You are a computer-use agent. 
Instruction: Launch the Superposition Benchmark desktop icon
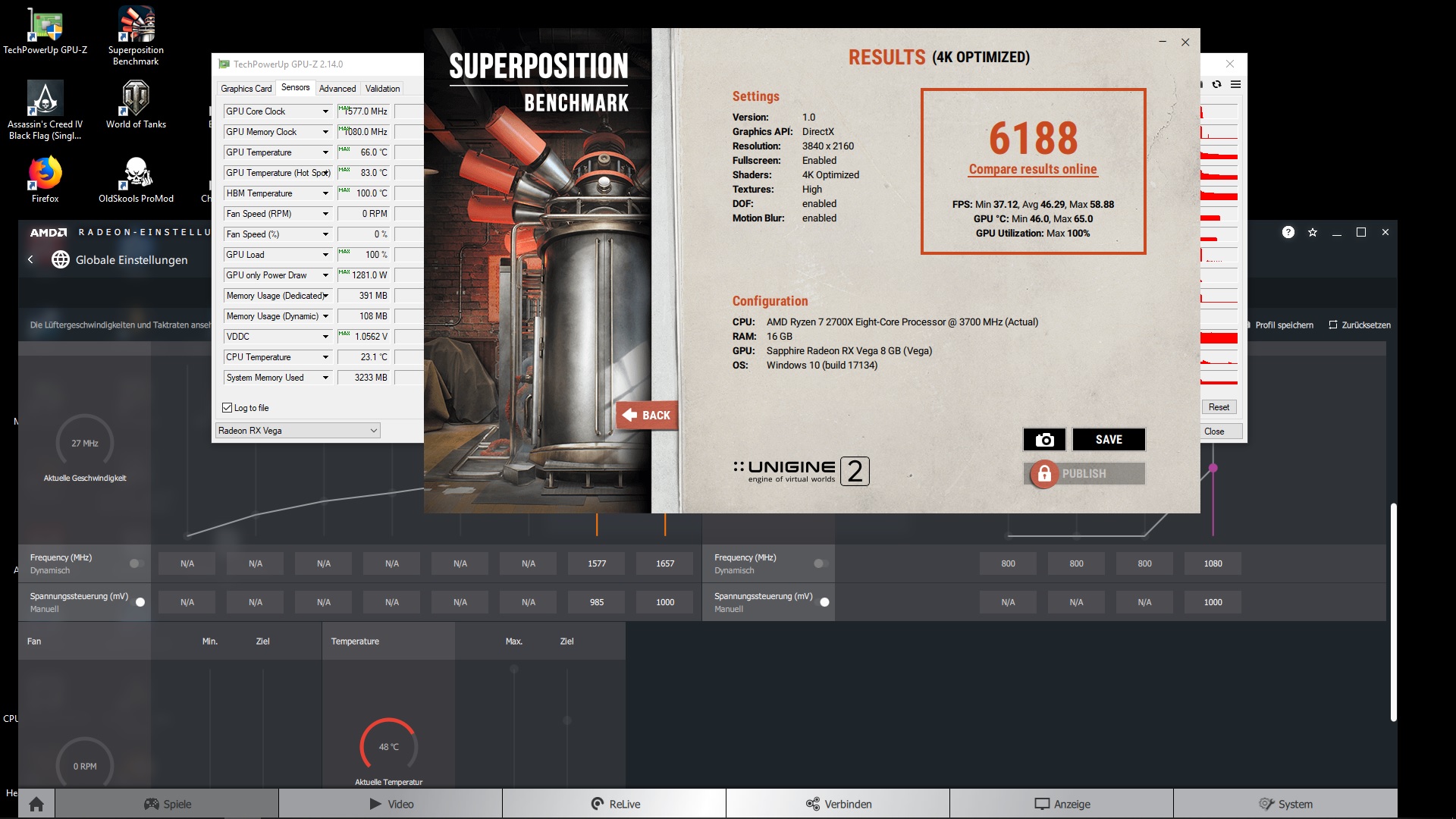pos(136,36)
